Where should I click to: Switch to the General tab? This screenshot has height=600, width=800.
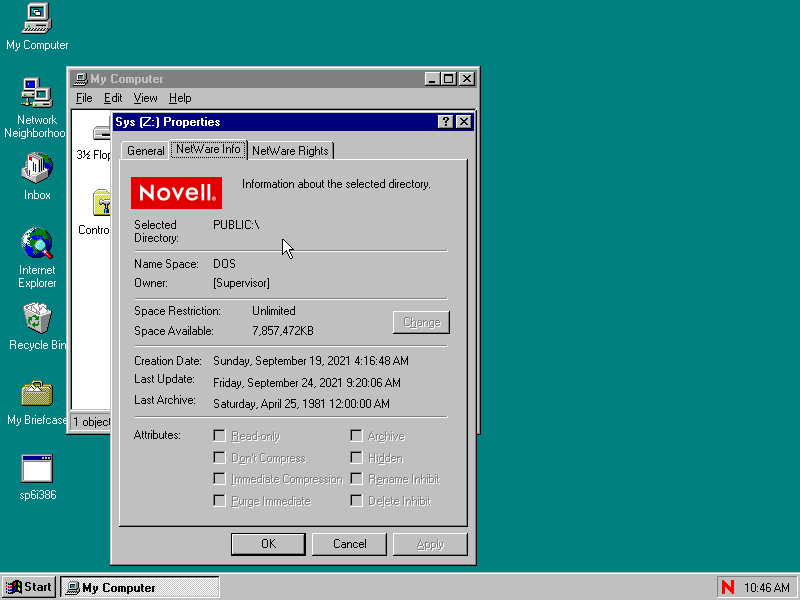pos(145,151)
